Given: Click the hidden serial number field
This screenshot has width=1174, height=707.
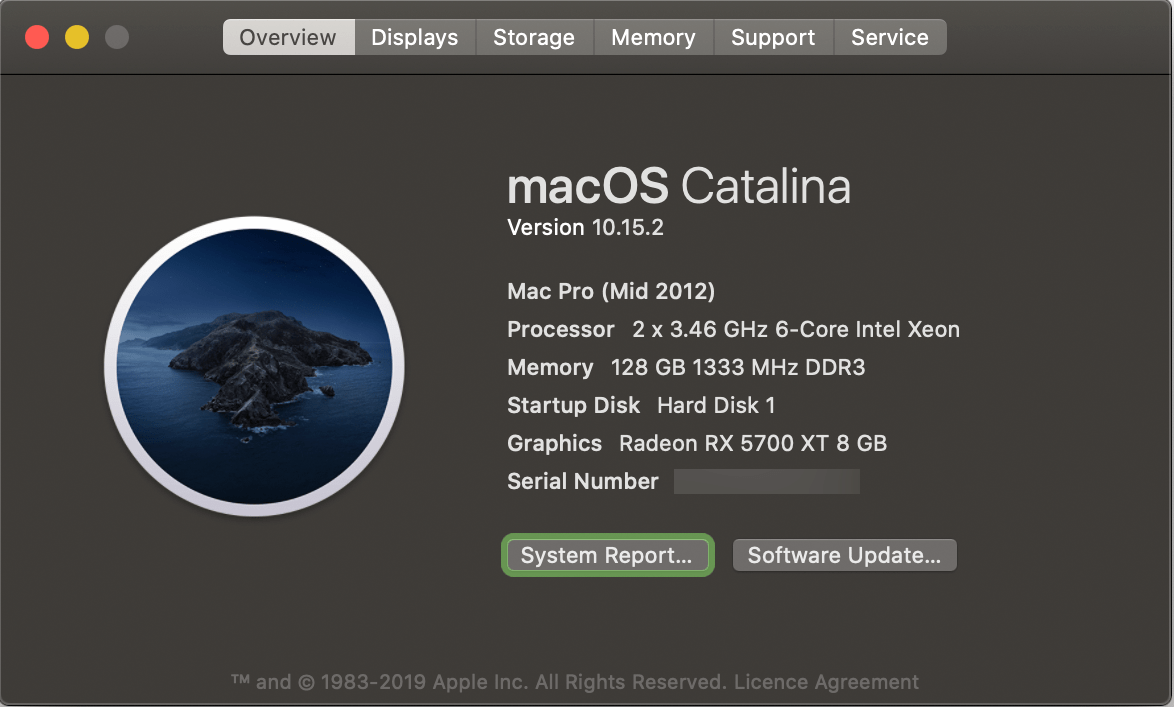Looking at the screenshot, I should (x=766, y=482).
